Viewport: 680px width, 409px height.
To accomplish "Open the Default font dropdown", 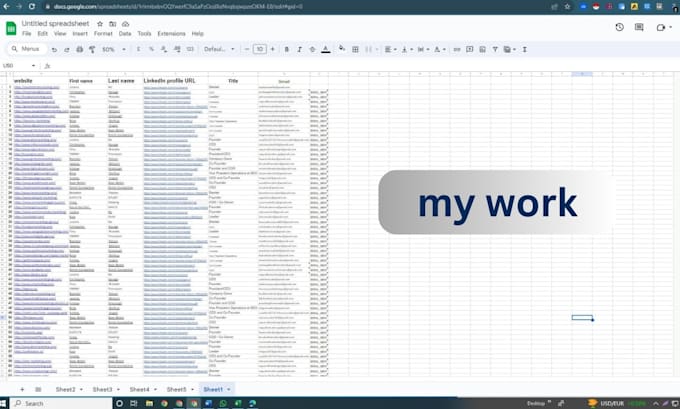I will tap(219, 49).
